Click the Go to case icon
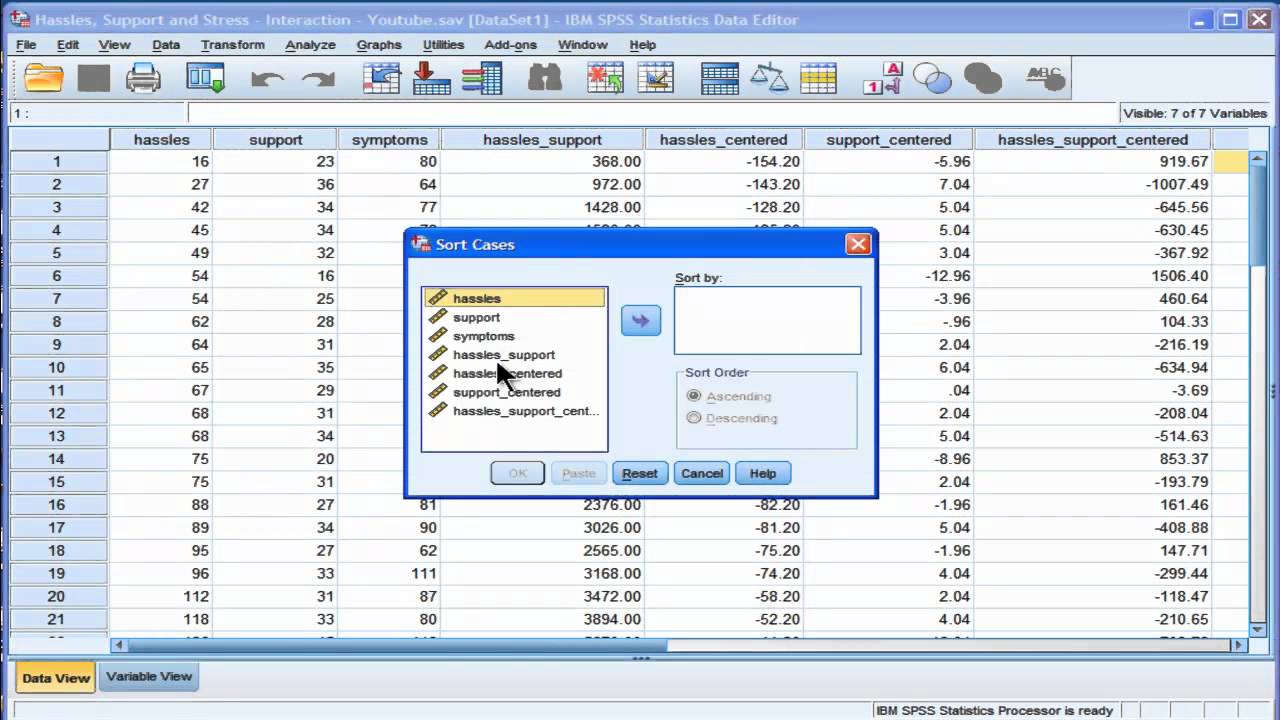 (x=381, y=78)
